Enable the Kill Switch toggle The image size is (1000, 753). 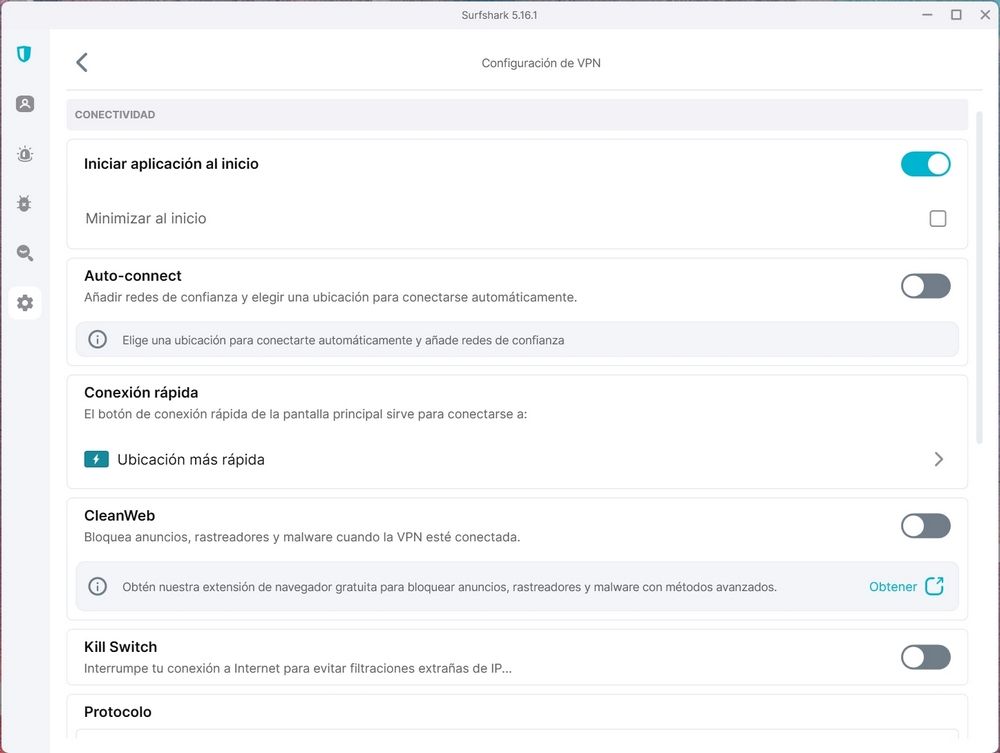pos(925,657)
